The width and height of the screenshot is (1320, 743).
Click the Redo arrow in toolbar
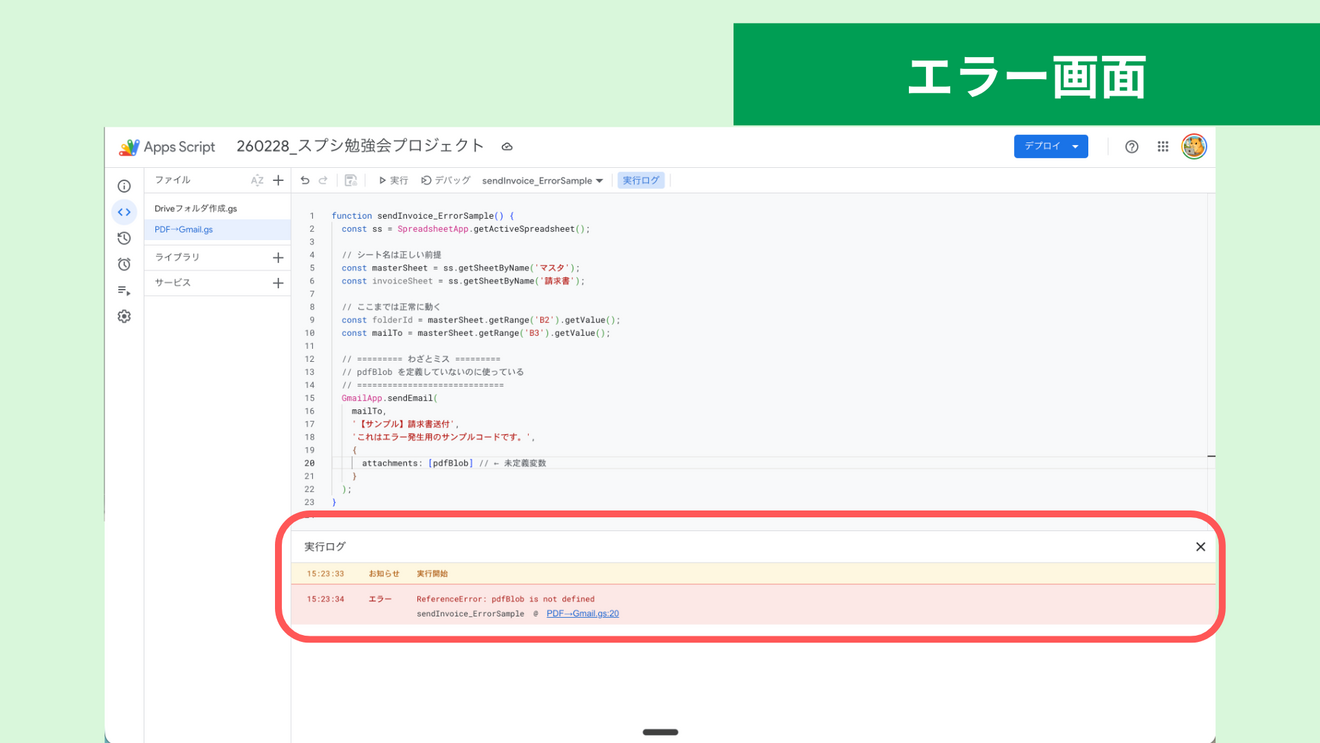323,181
